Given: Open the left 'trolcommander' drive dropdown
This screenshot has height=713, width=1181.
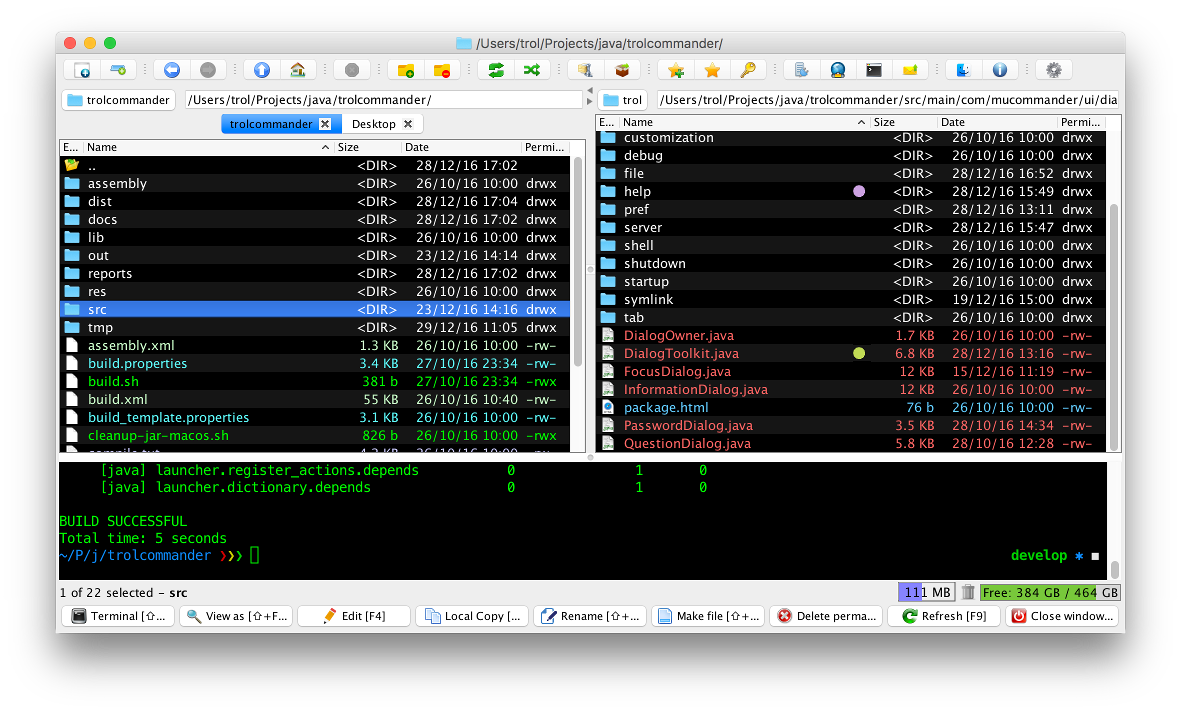Looking at the screenshot, I should click(x=118, y=100).
